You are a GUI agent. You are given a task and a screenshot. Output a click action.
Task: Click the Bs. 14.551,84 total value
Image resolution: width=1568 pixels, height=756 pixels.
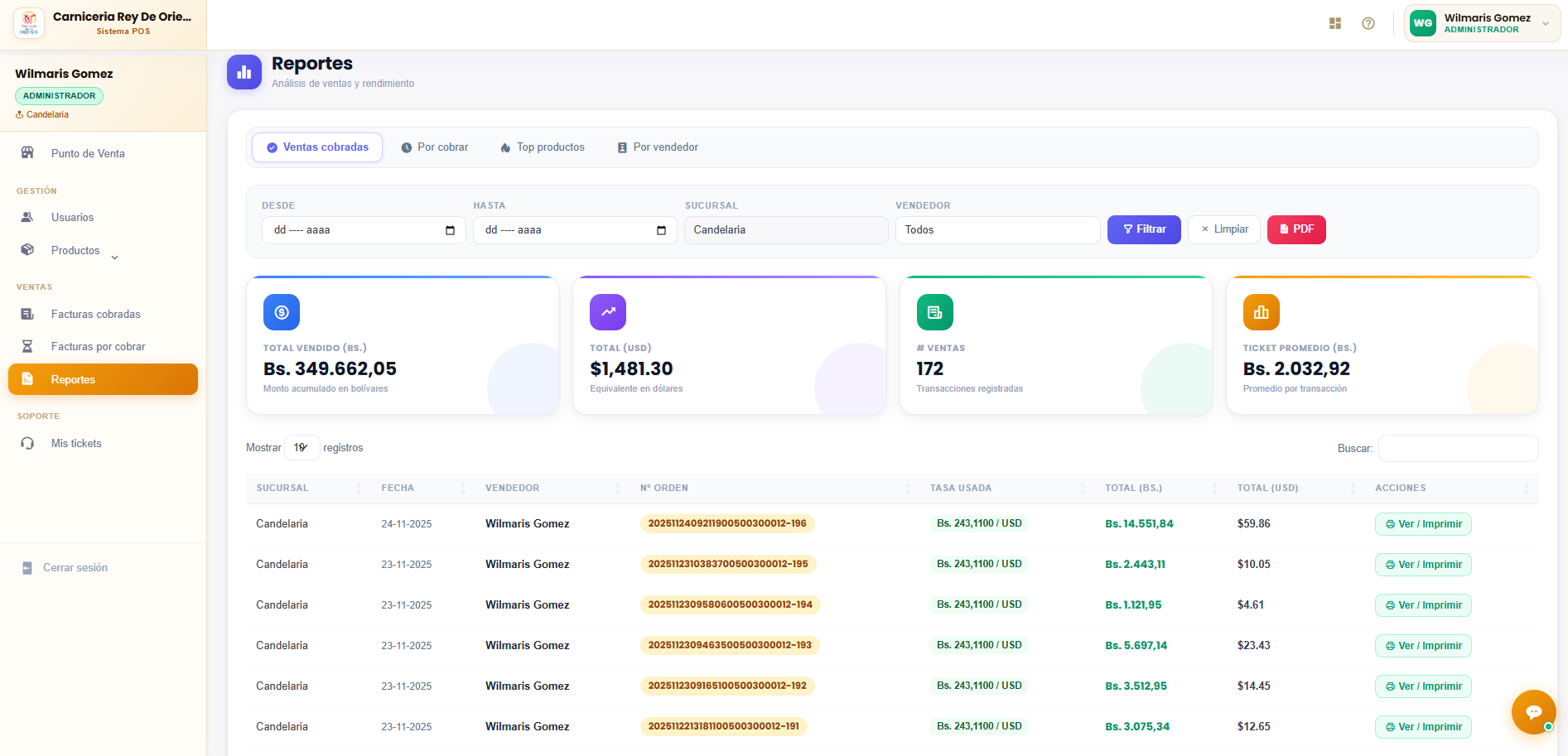pyautogui.click(x=1139, y=524)
